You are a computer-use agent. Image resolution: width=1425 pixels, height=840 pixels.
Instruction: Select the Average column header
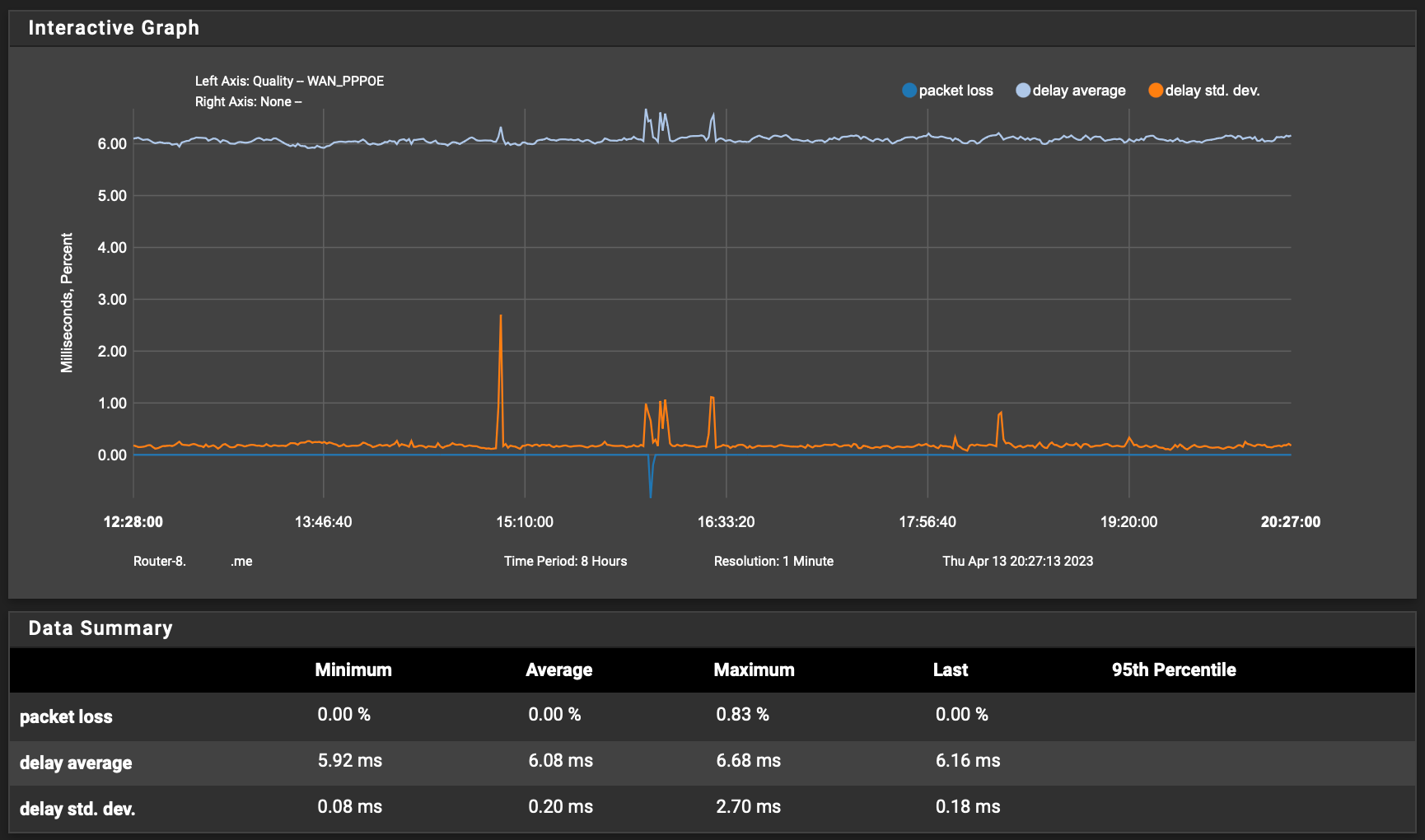[x=559, y=670]
